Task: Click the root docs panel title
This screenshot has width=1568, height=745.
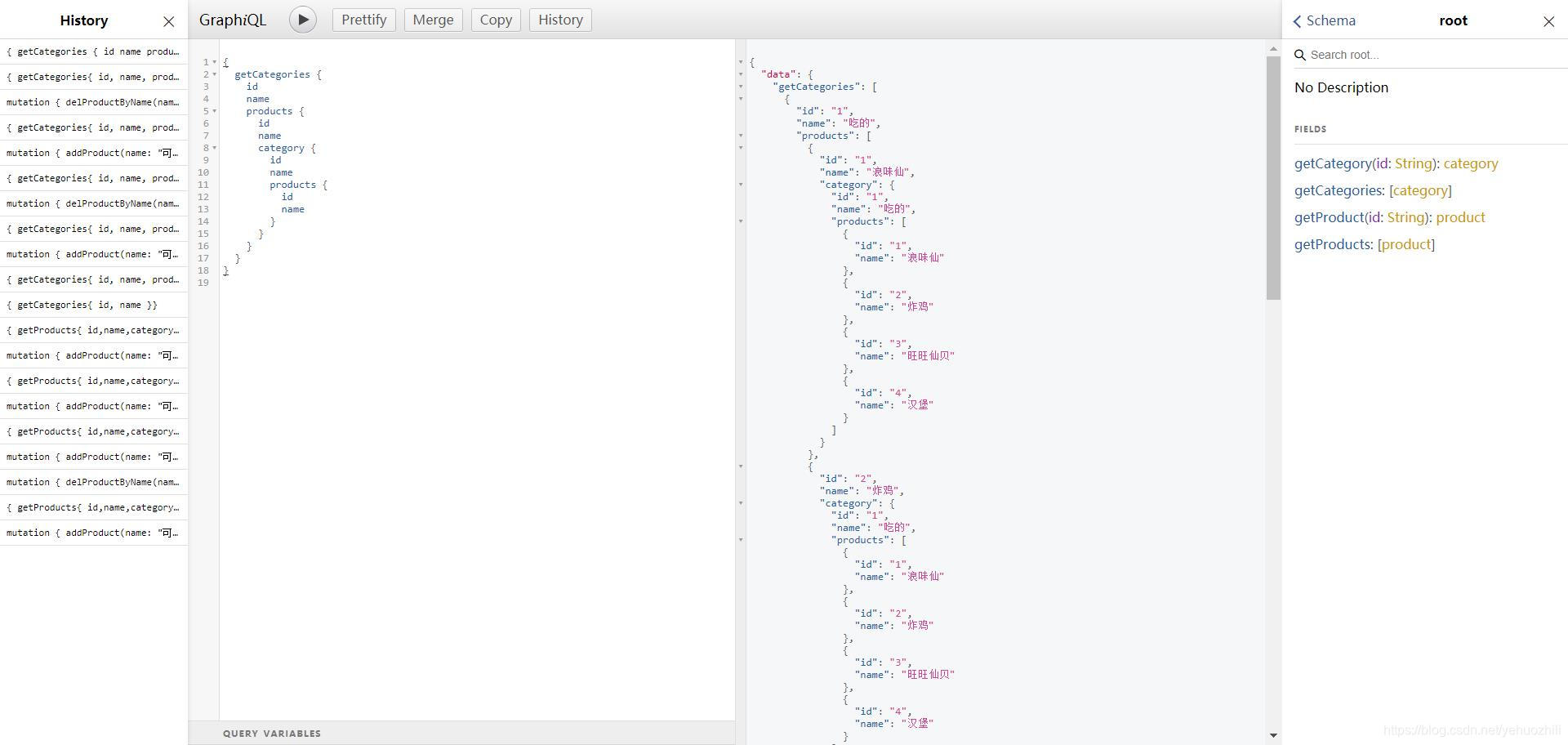Action: coord(1453,20)
